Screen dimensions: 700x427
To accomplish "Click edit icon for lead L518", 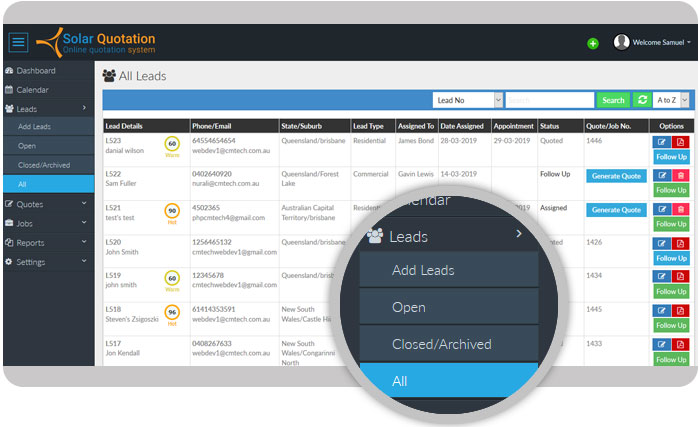I will coord(662,310).
